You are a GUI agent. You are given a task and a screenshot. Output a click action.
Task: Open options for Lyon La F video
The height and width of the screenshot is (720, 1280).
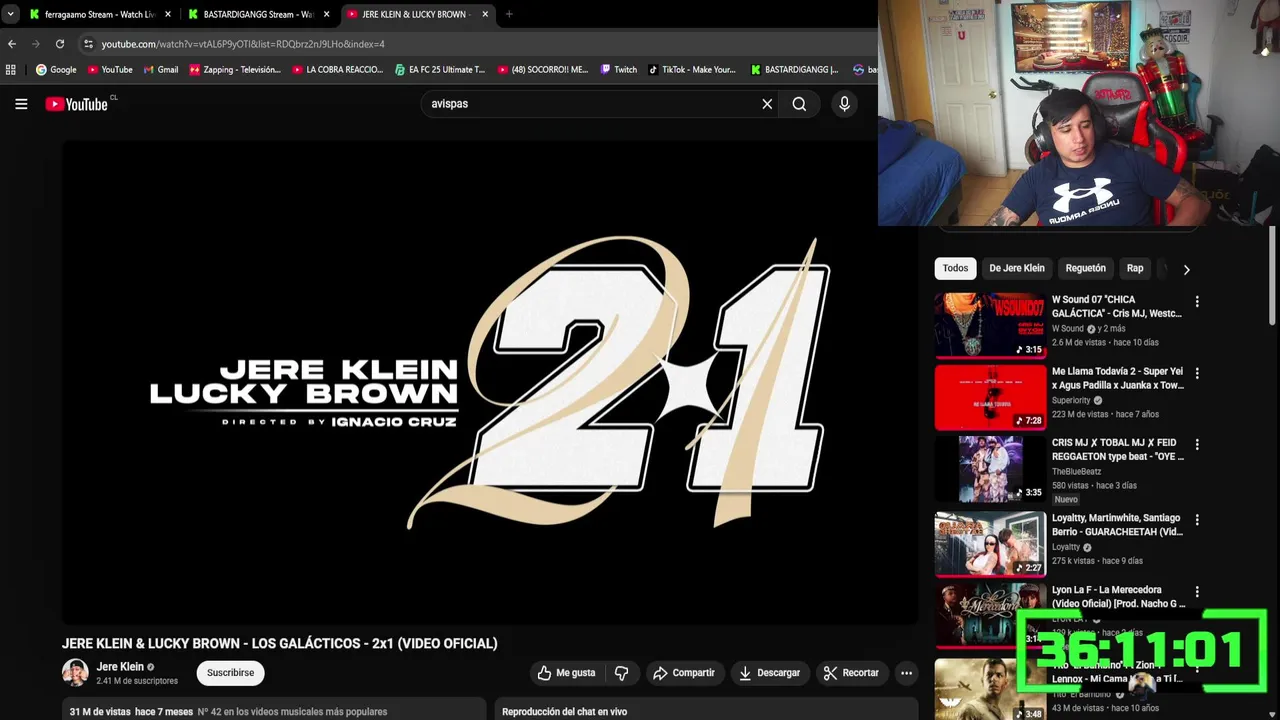click(x=1197, y=592)
